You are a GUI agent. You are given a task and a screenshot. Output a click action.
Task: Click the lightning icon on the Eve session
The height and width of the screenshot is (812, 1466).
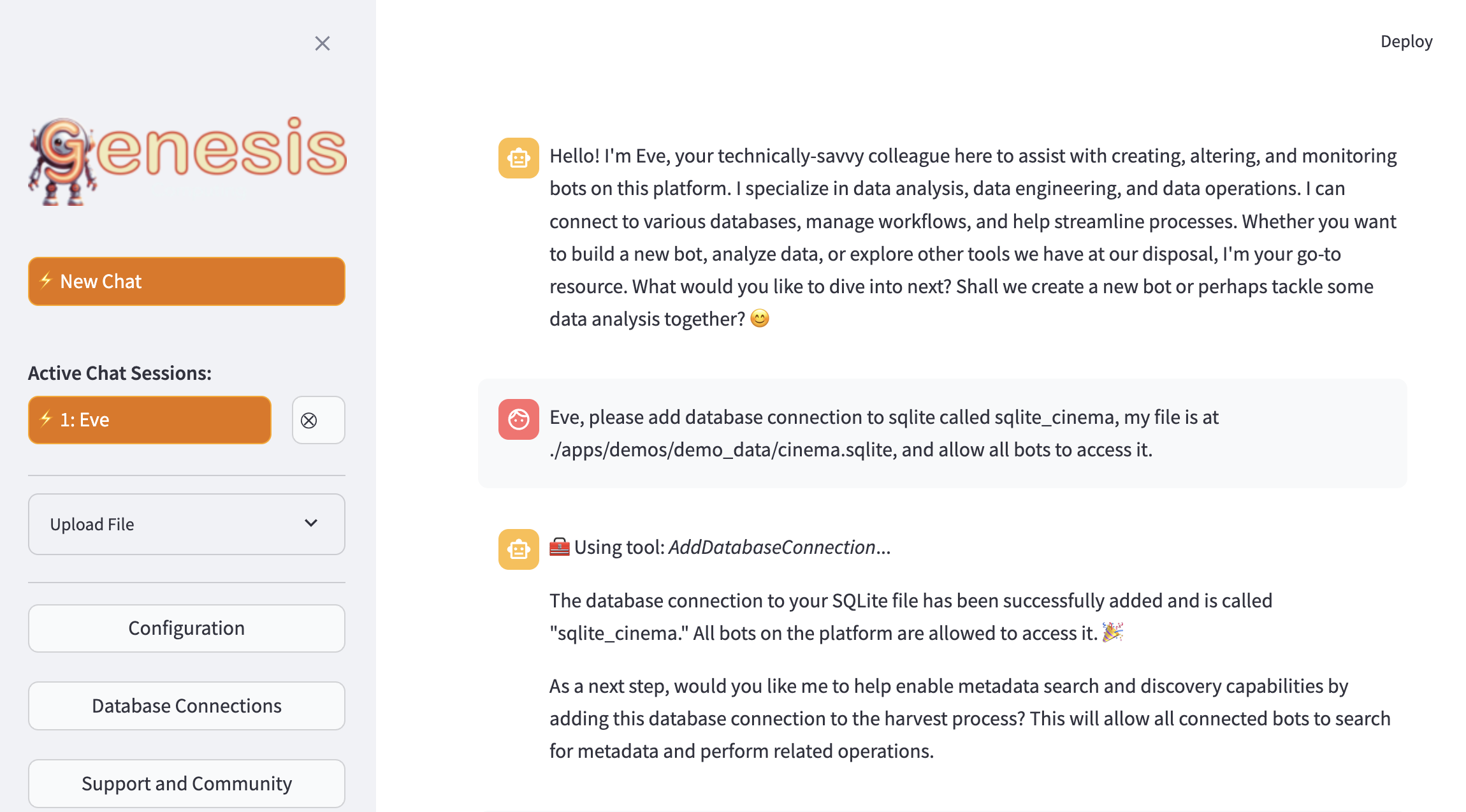(46, 419)
